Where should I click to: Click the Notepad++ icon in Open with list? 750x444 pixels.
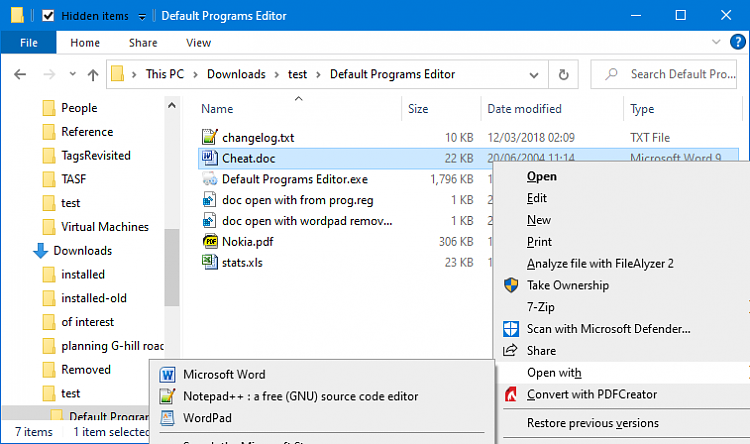(x=166, y=396)
